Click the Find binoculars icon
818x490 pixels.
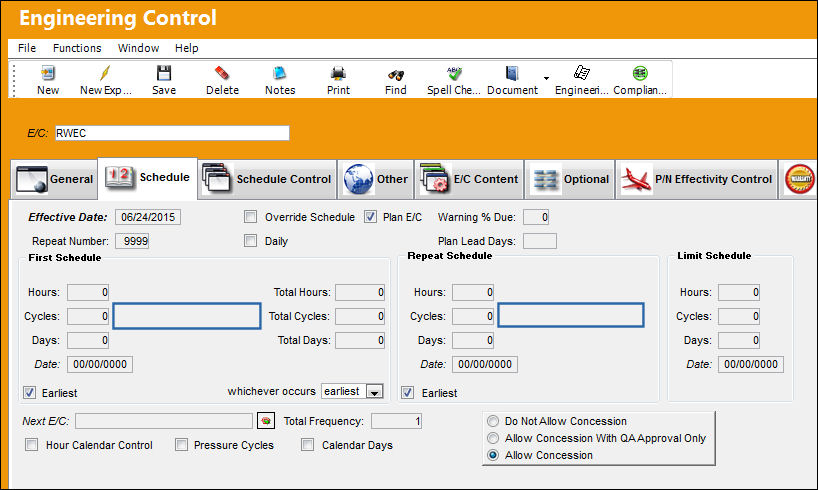[395, 74]
